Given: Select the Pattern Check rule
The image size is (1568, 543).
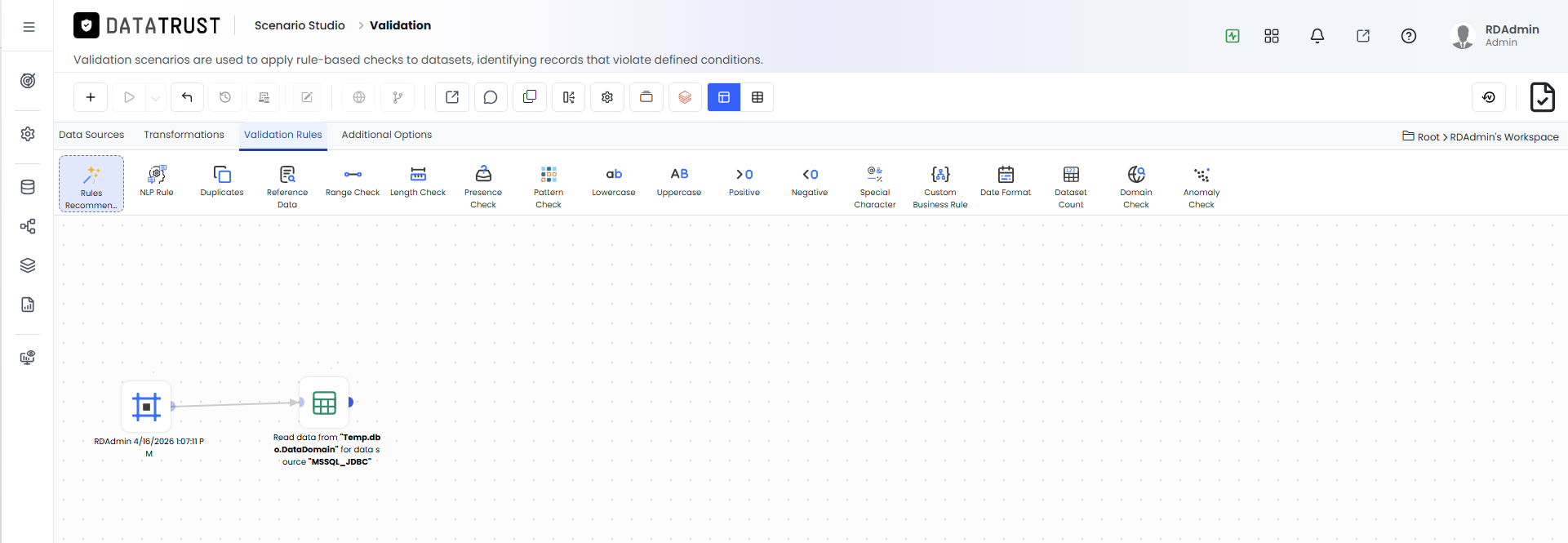Looking at the screenshot, I should (x=549, y=186).
